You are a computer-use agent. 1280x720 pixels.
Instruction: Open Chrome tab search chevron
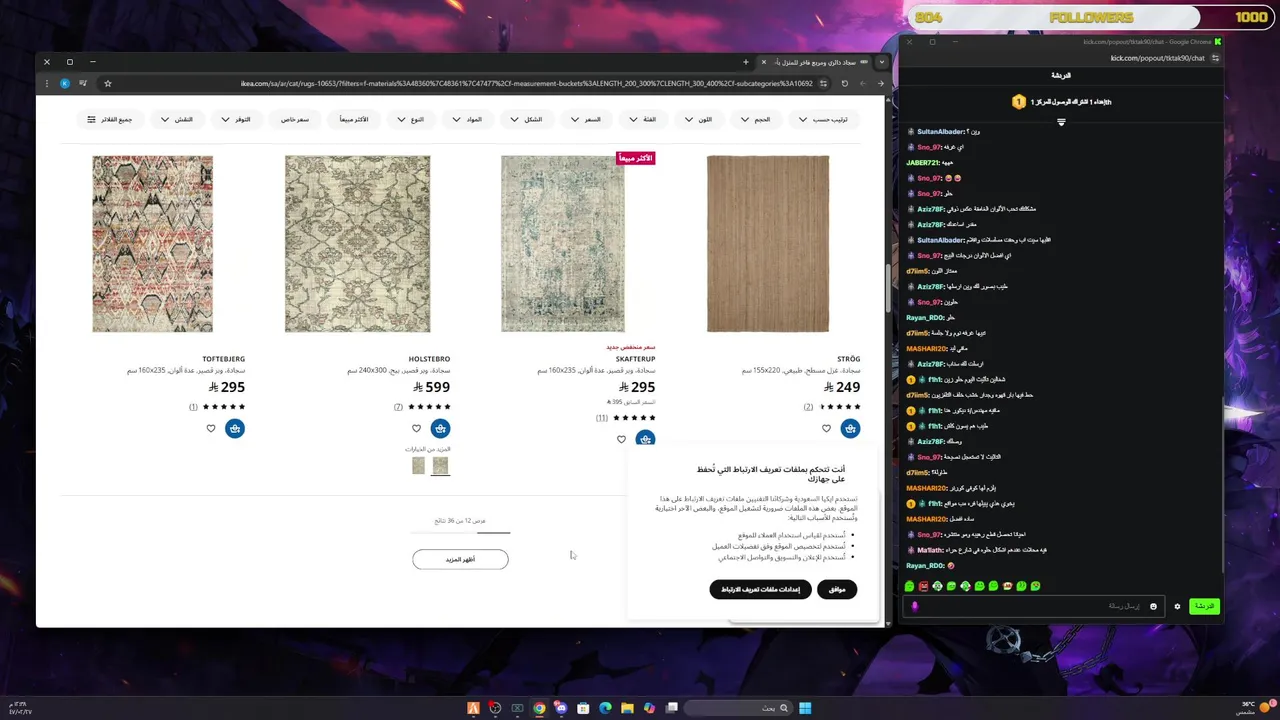coord(881,62)
